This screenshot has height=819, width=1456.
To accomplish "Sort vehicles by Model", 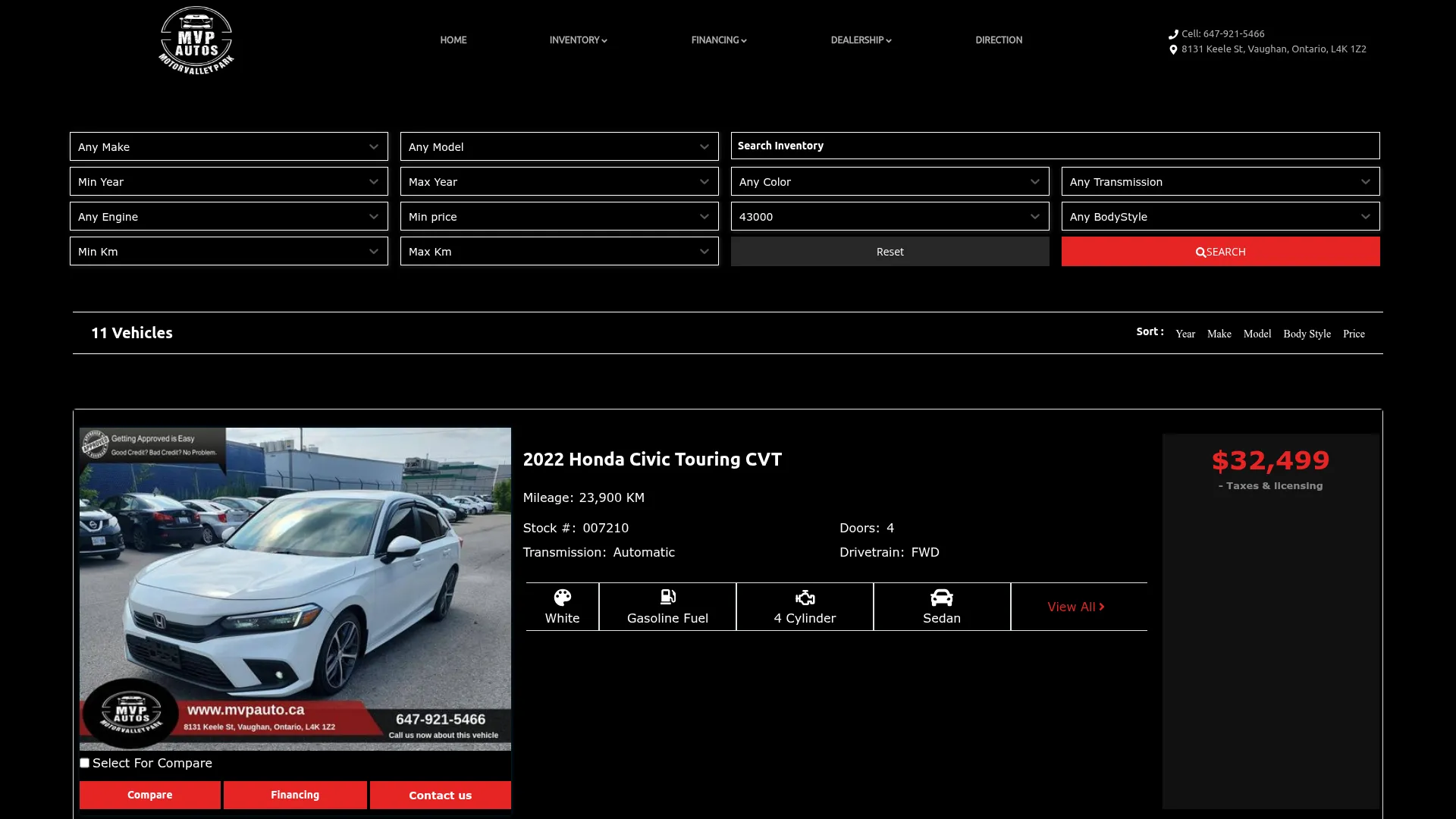I will (1257, 334).
